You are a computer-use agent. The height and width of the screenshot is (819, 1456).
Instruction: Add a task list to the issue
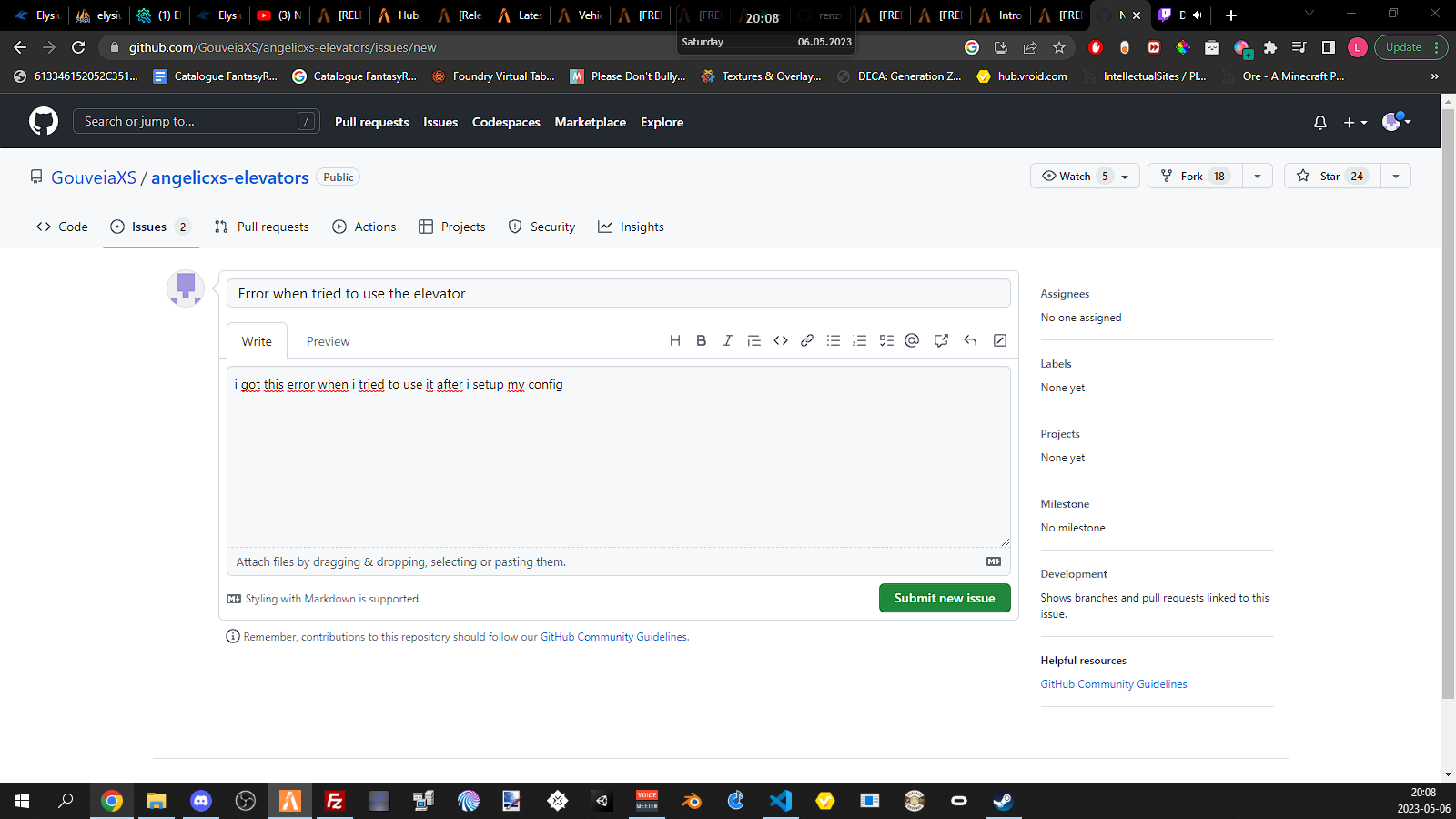coord(886,339)
